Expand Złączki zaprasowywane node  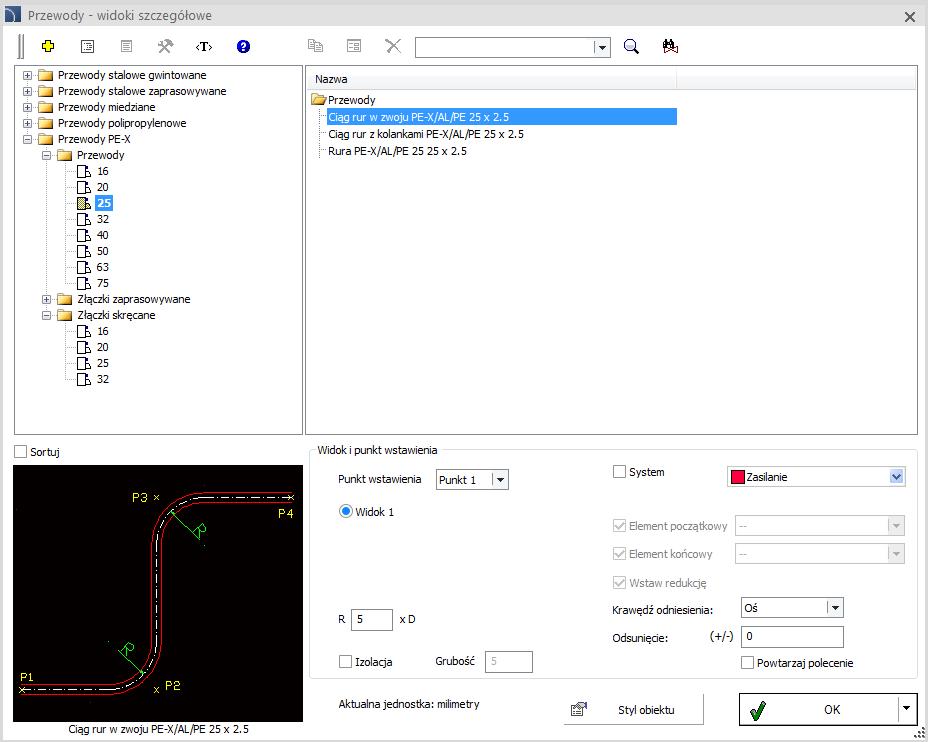[46, 299]
